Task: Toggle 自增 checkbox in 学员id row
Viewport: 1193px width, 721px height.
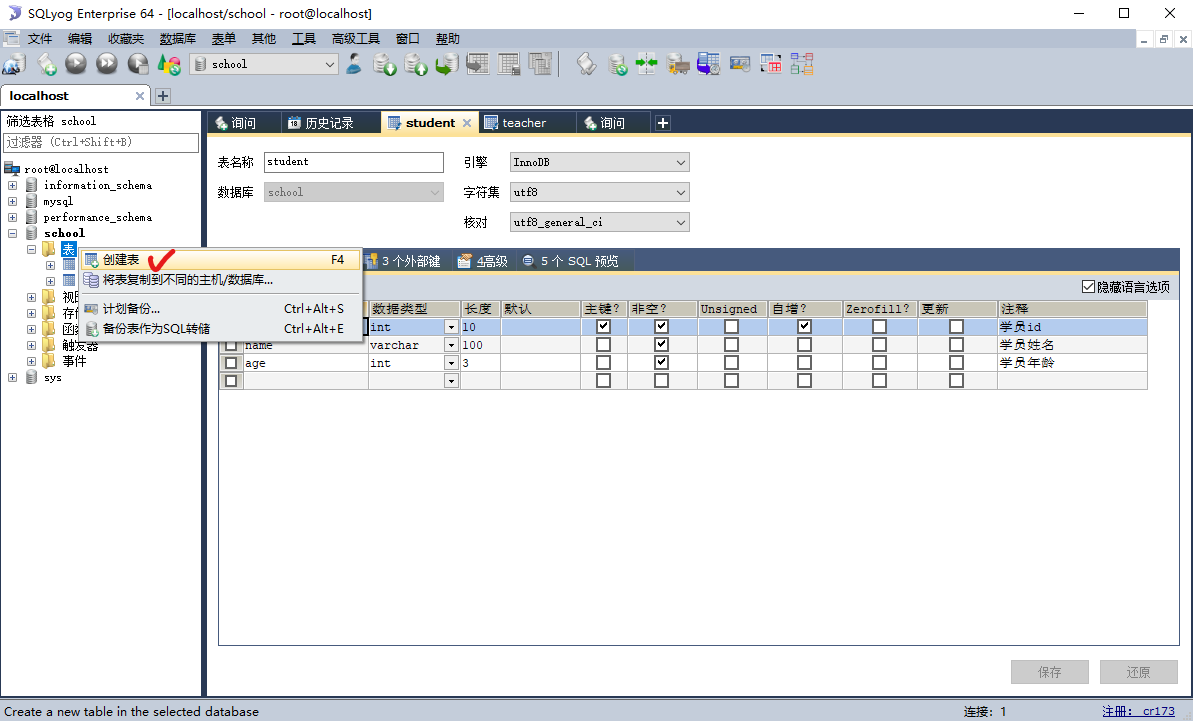Action: coord(804,326)
